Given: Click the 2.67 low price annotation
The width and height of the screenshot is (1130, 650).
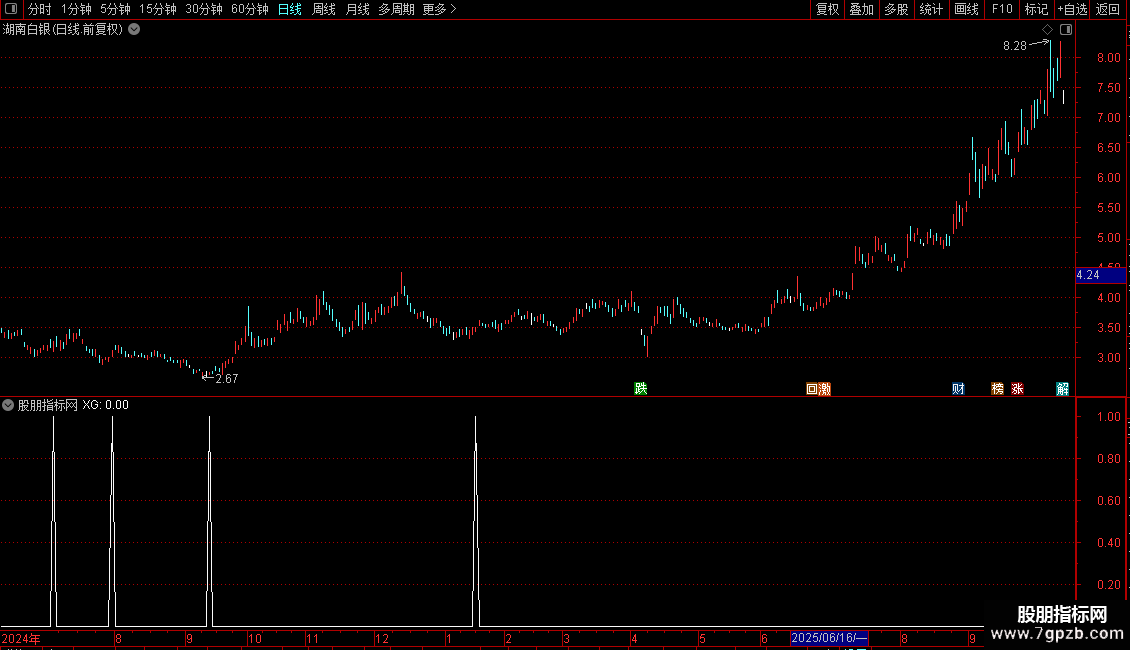Looking at the screenshot, I should 226,378.
